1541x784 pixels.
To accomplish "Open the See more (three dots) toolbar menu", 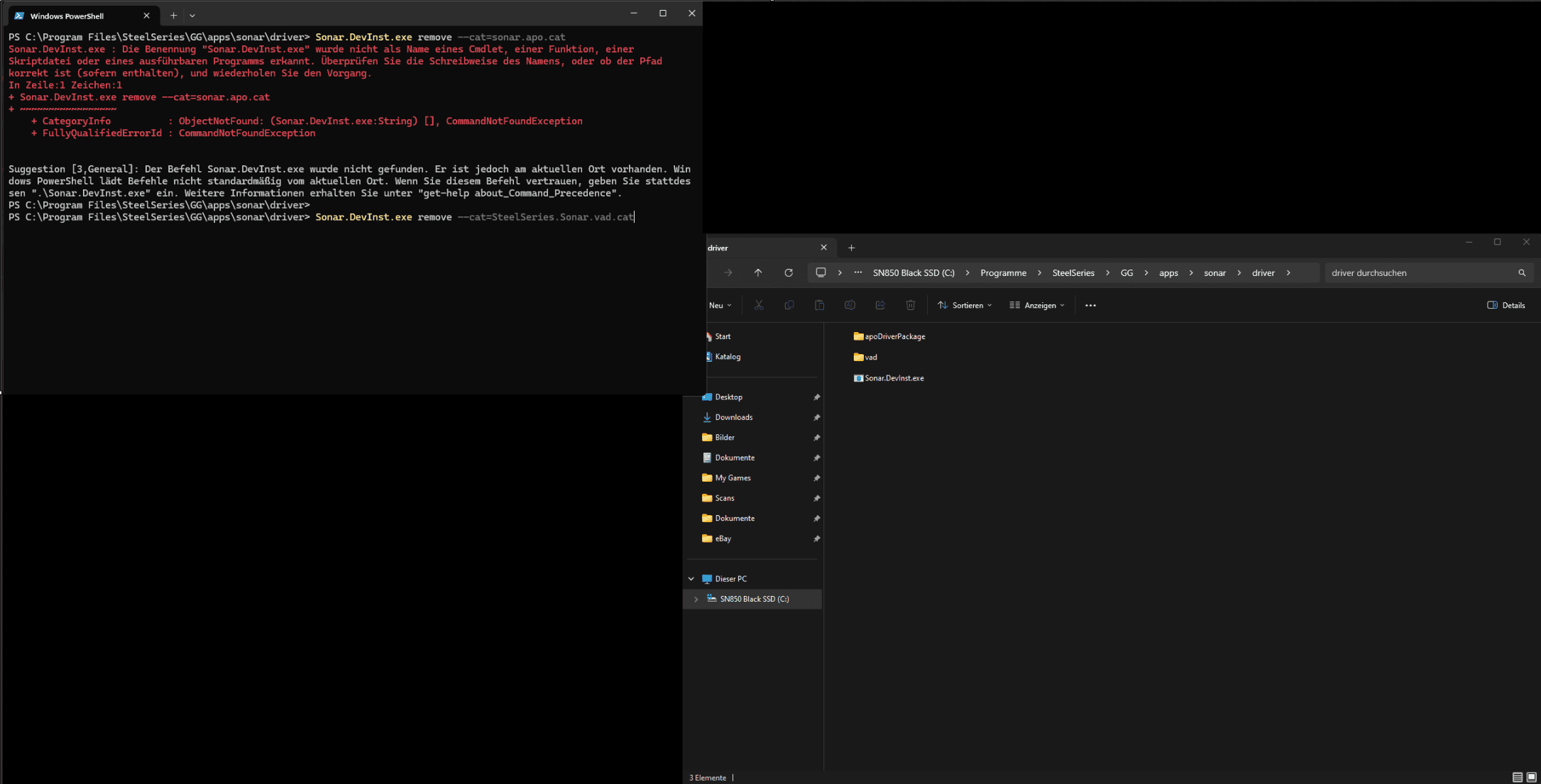I will pos(1090,305).
